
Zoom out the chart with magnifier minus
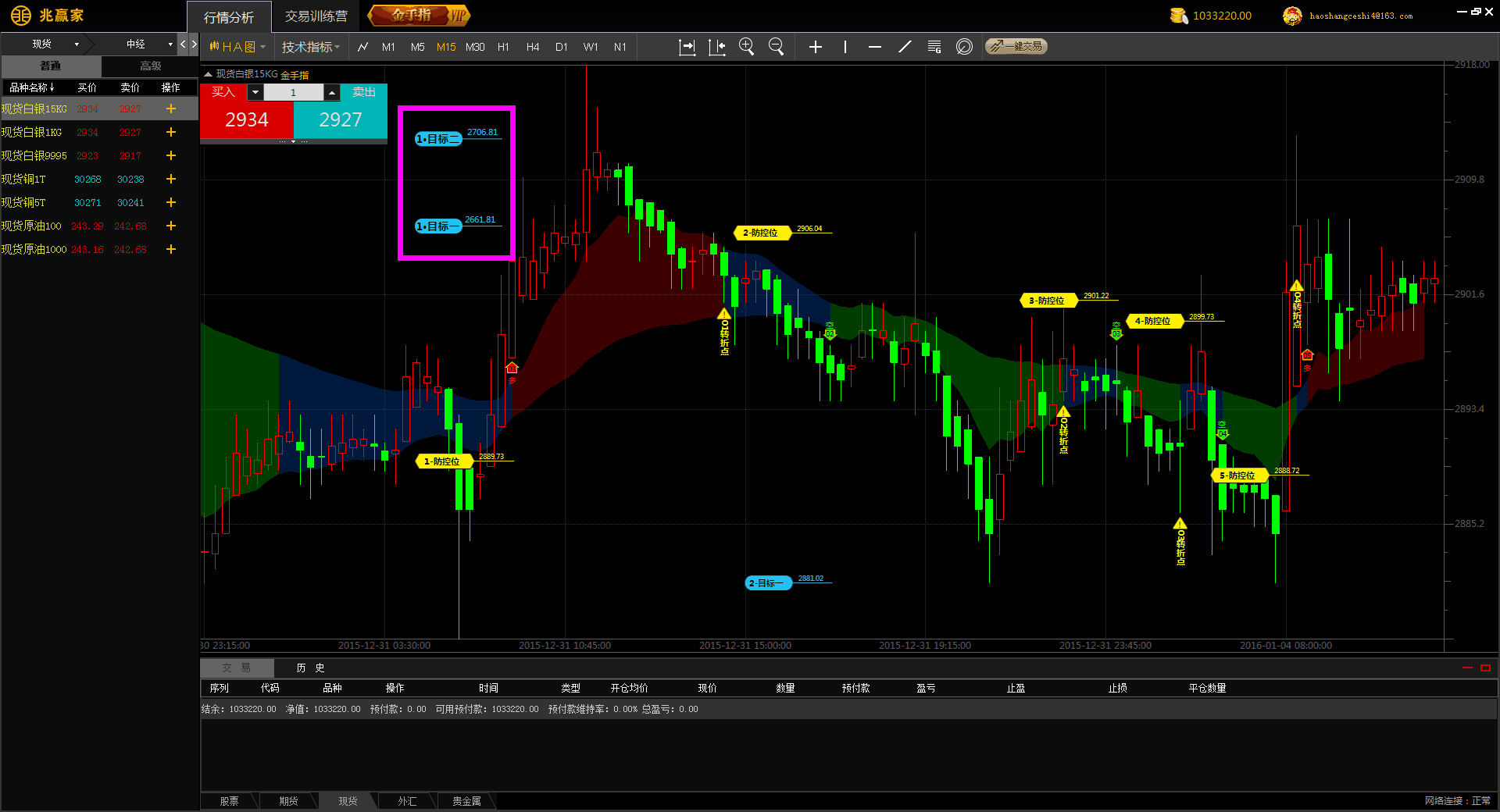776,47
